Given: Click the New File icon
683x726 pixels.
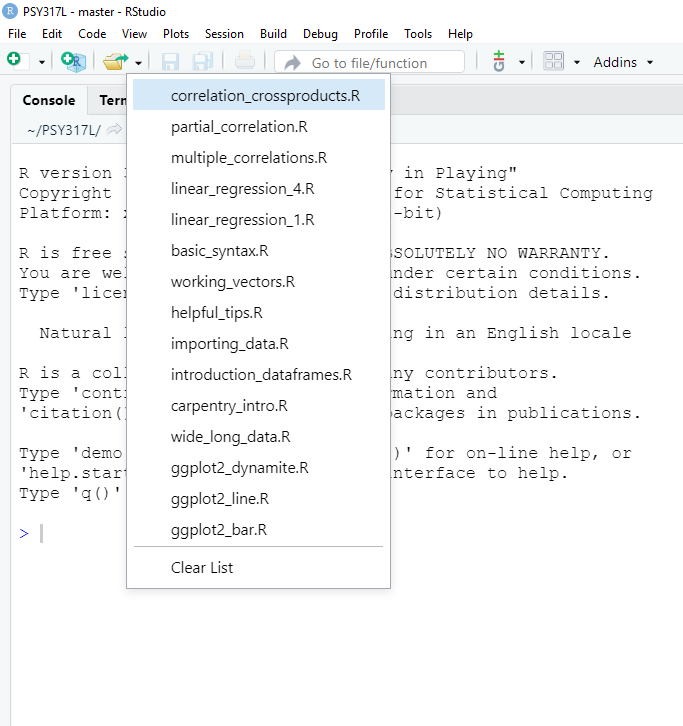Looking at the screenshot, I should pos(15,61).
